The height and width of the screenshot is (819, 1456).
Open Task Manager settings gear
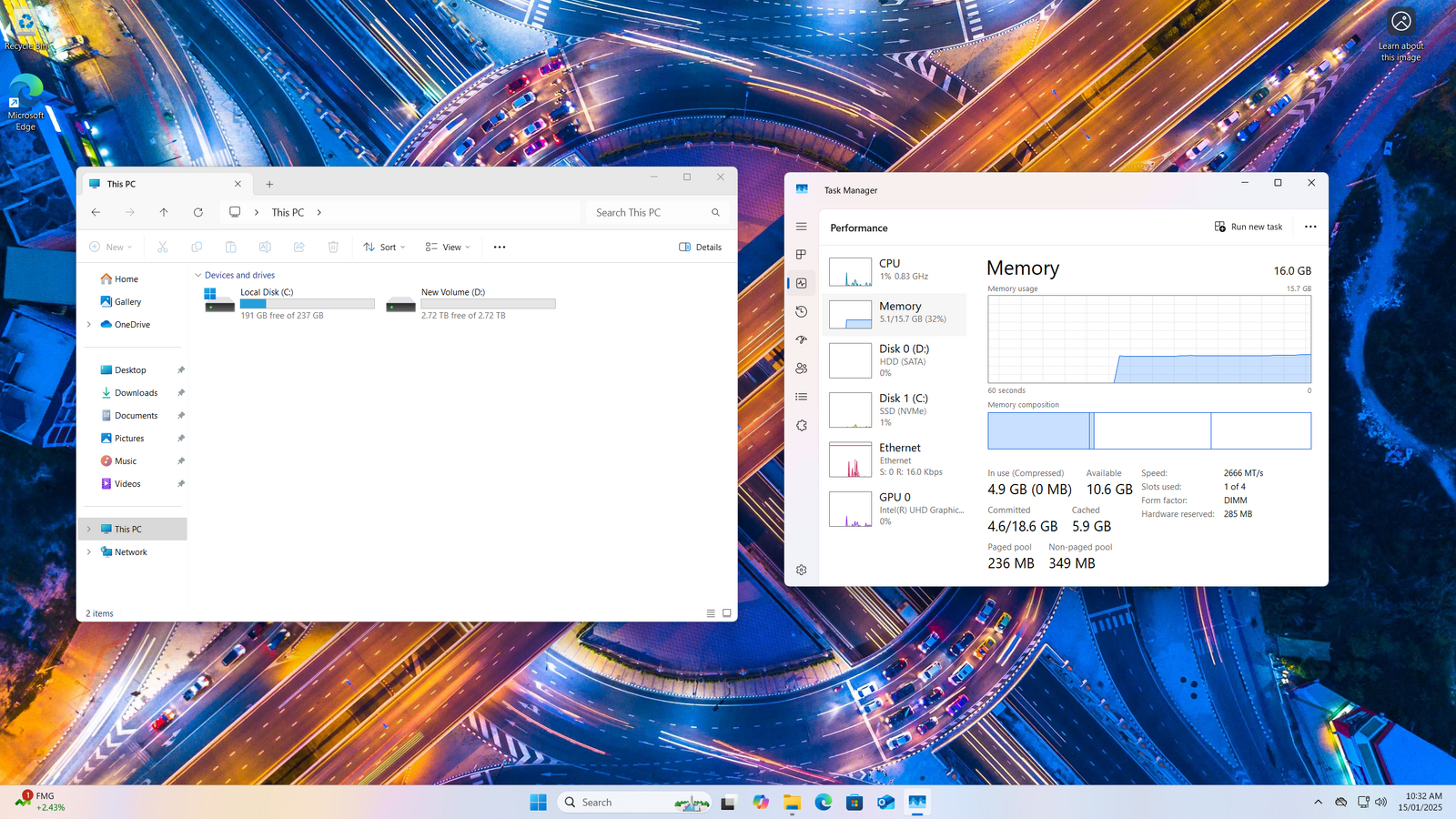[x=801, y=570]
